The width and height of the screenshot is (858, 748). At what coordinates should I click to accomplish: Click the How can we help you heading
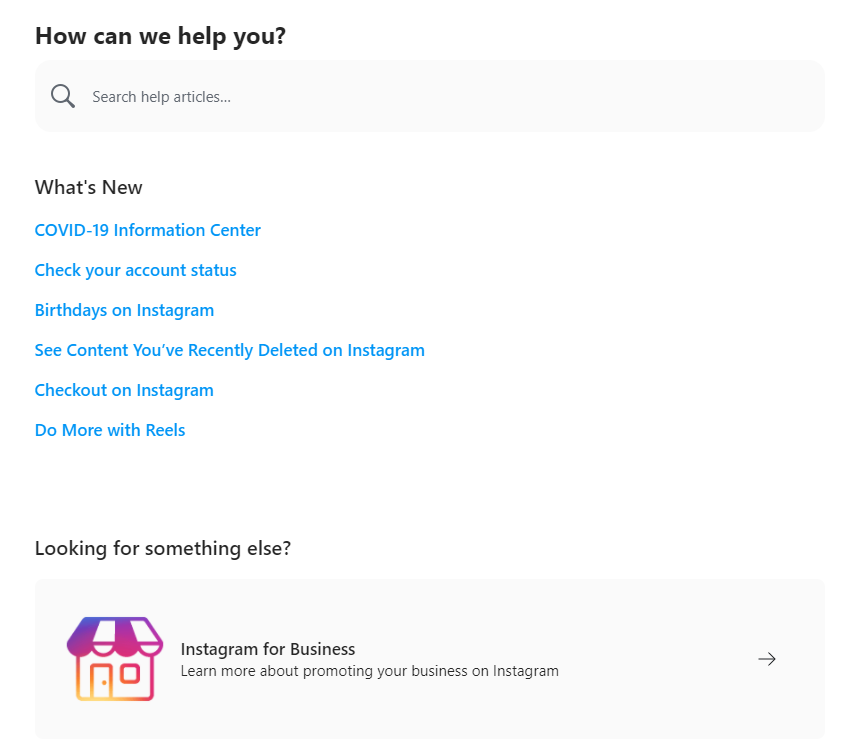pos(160,36)
